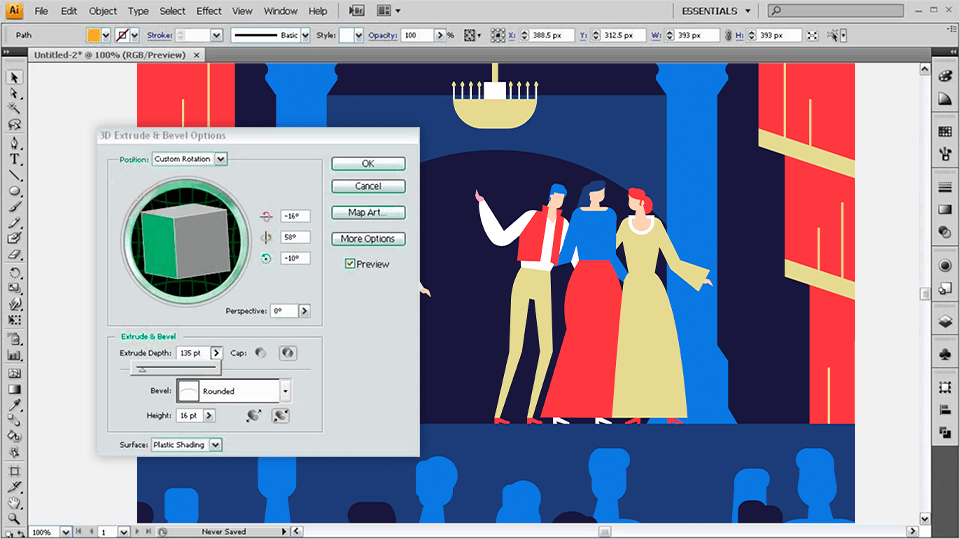Open the Swatches panel grid icon
Screen dimensions: 960x539
[x=945, y=131]
